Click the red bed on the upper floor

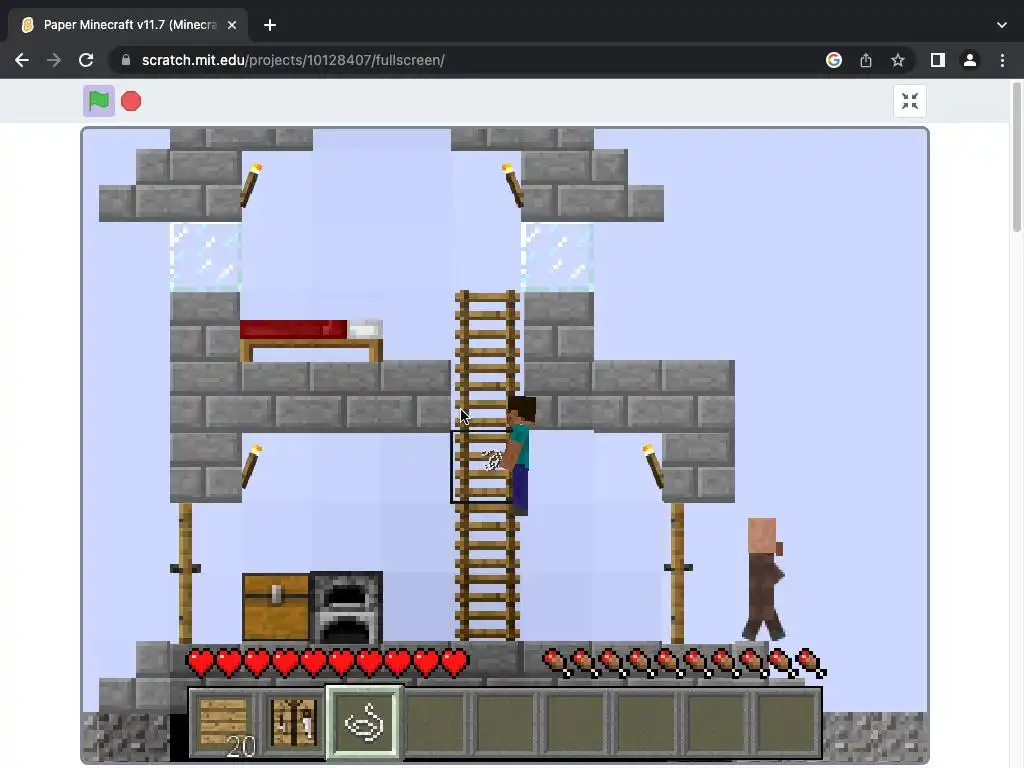point(311,340)
